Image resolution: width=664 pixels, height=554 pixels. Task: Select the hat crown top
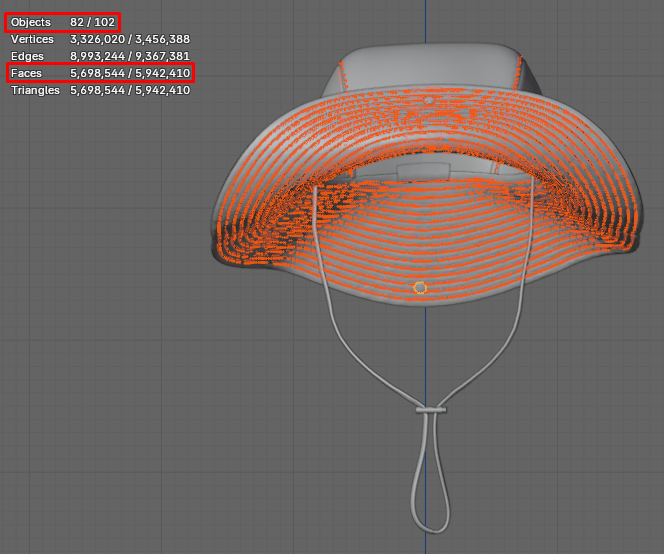[x=431, y=68]
